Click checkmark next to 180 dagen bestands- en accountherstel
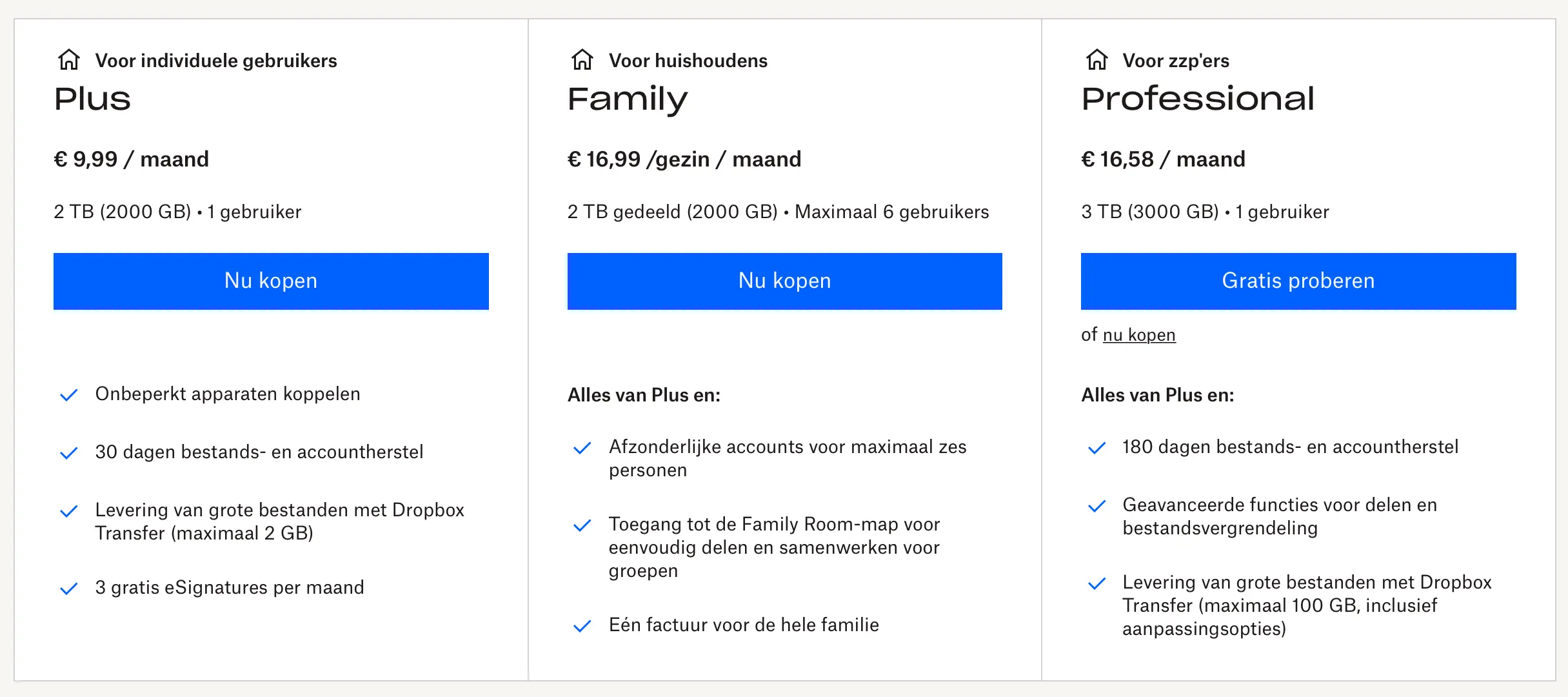The image size is (1568, 697). [x=1097, y=448]
